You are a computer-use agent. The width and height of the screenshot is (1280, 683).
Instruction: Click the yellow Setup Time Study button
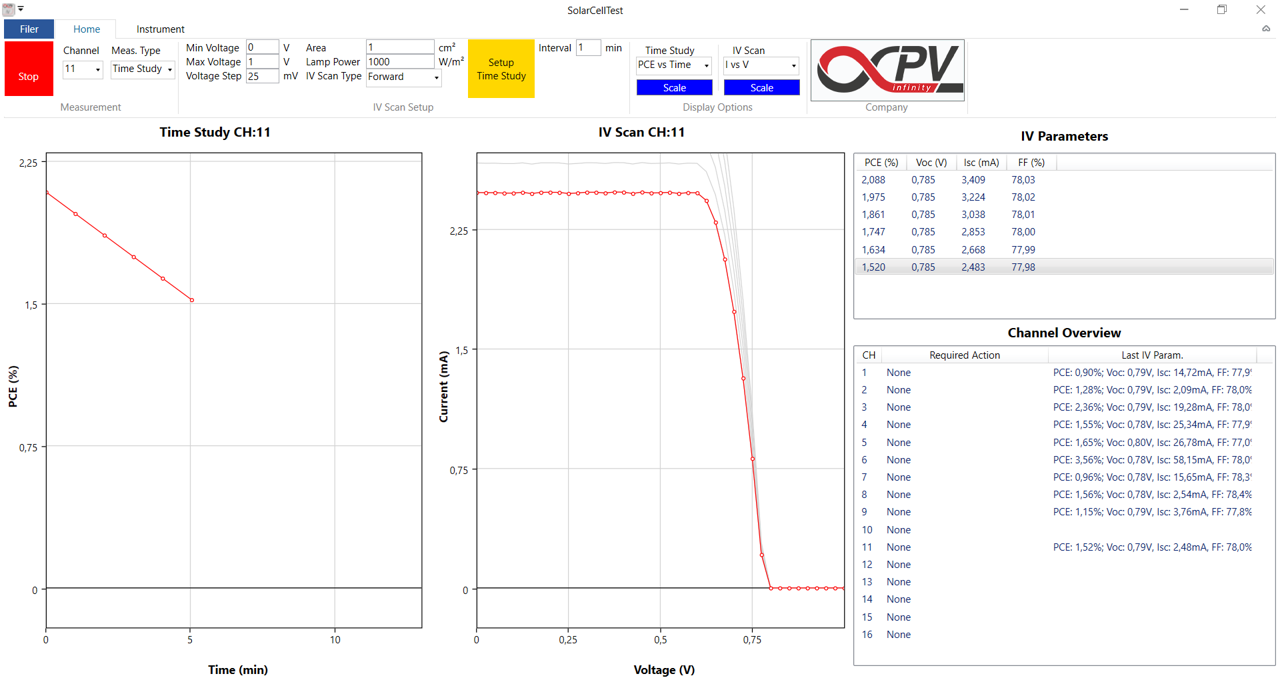(501, 68)
